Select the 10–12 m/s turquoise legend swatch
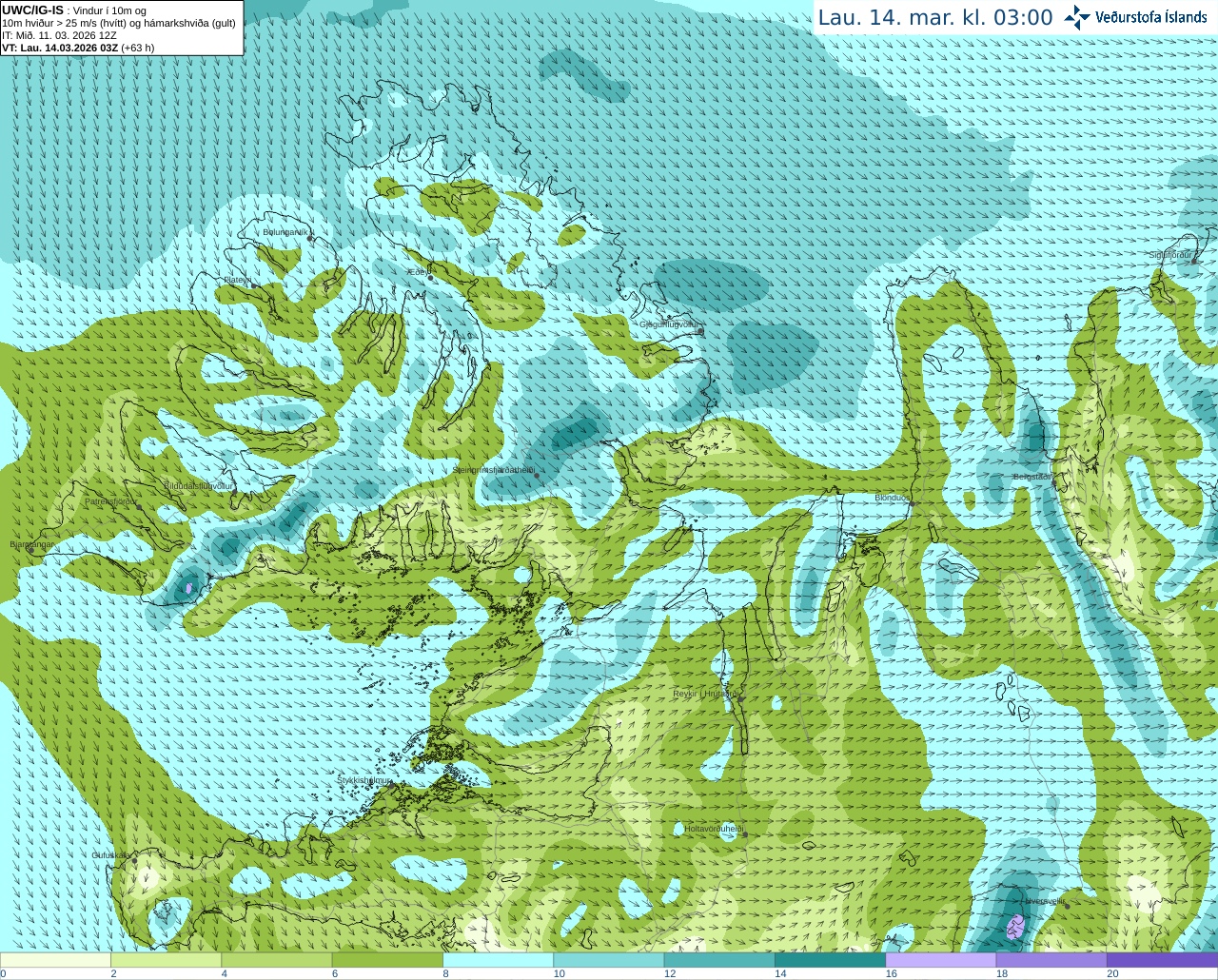This screenshot has width=1218, height=980. tap(609, 960)
